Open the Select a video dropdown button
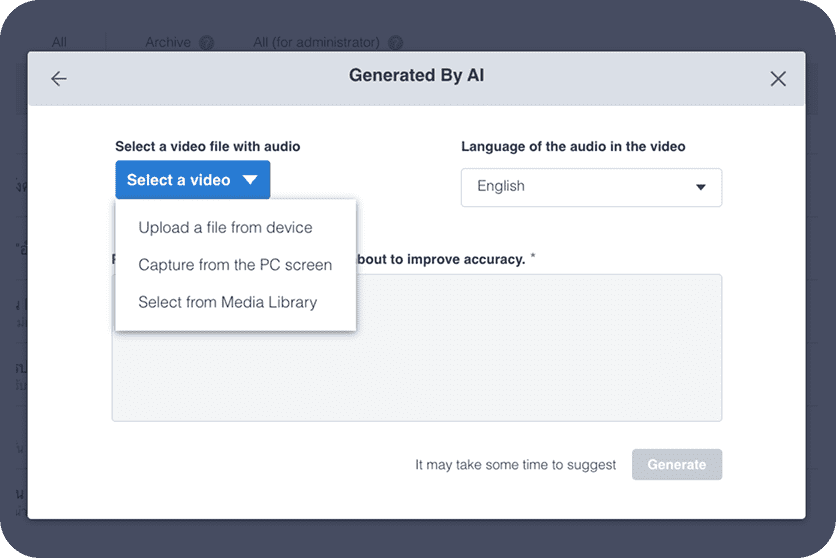Image resolution: width=836 pixels, height=560 pixels. tap(192, 180)
